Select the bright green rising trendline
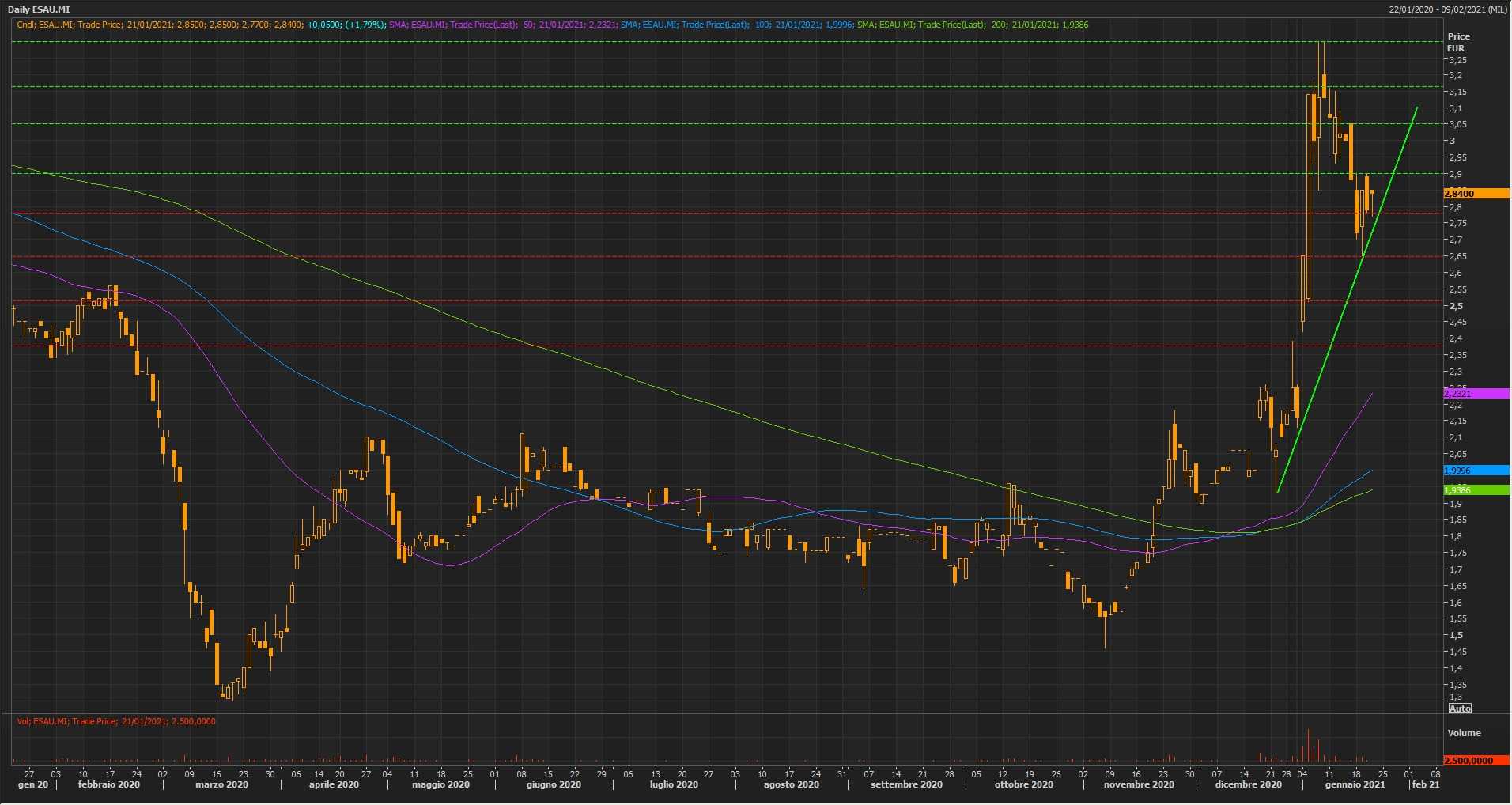 1344,300
